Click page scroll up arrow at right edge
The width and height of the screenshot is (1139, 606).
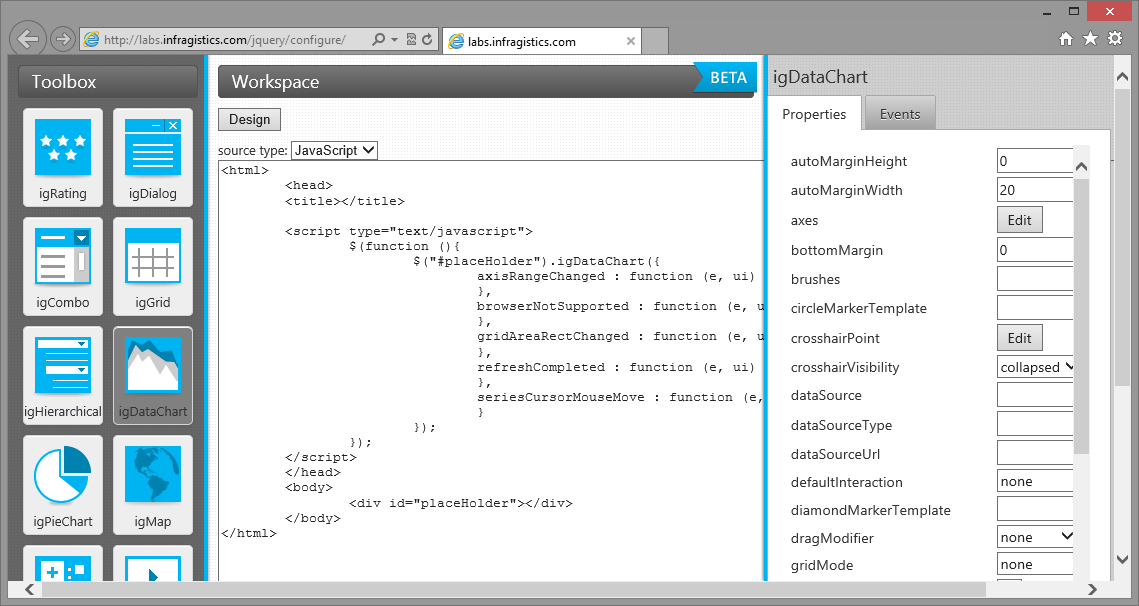click(x=1122, y=76)
